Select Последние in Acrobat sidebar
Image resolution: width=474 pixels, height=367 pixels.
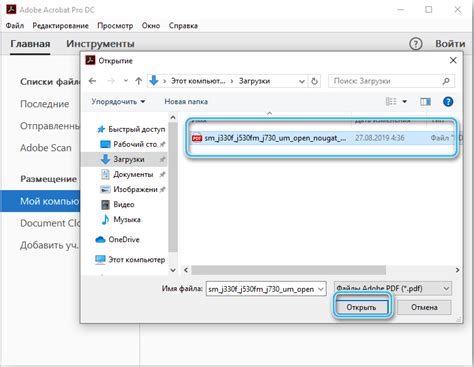point(45,104)
